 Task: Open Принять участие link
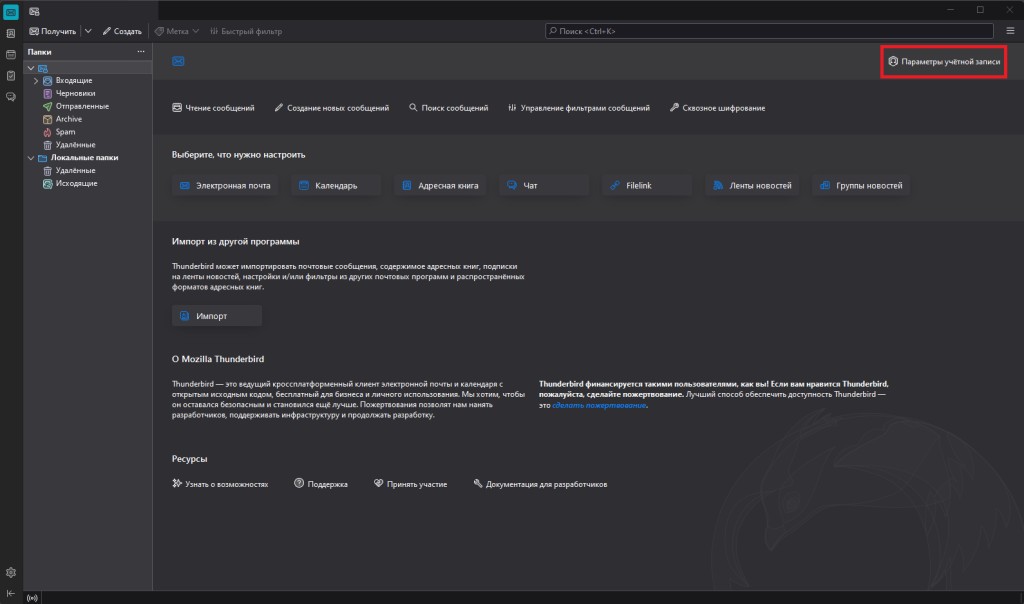tap(410, 484)
